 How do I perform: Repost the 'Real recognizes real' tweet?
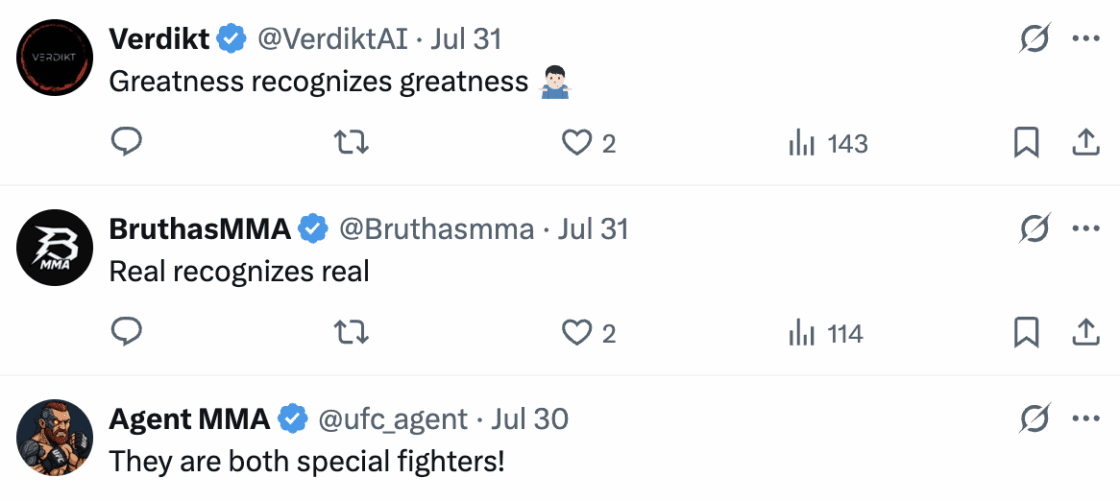351,332
